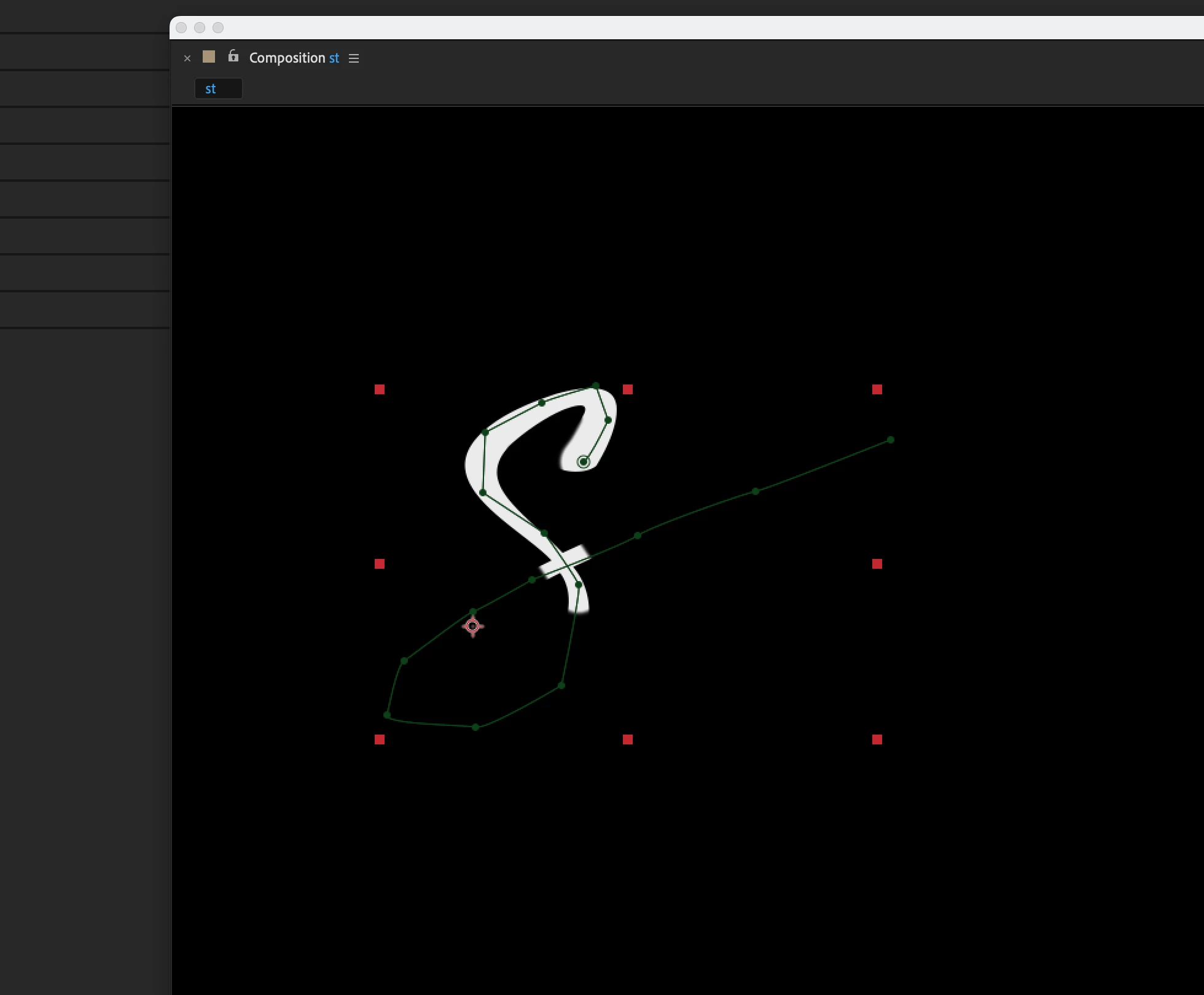
Task: Toggle the composition viewer lock icon
Action: [233, 57]
